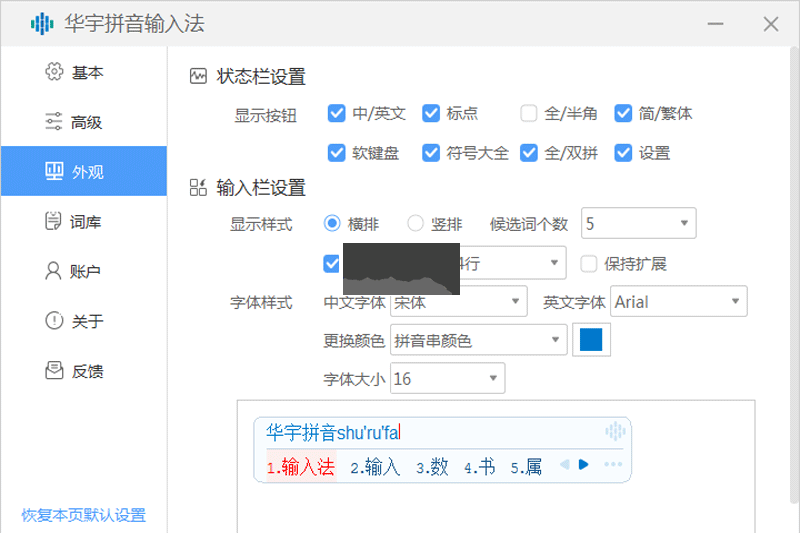This screenshot has width=800, height=533.
Task: Click the 华宇拼音输入法 logo icon in title bar
Action: (x=42, y=23)
